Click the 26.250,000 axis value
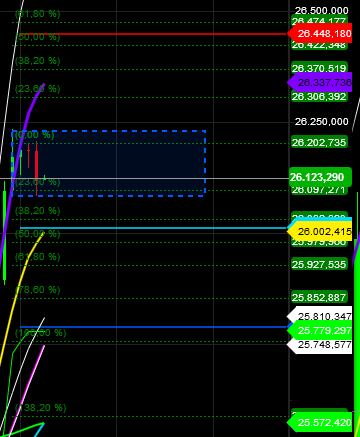 coord(321,121)
